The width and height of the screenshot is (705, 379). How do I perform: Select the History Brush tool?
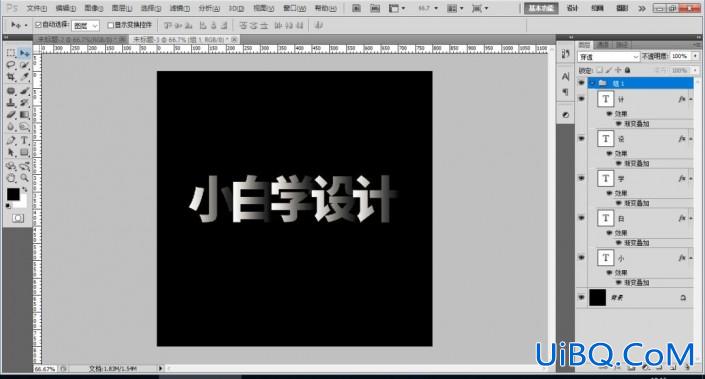point(24,103)
